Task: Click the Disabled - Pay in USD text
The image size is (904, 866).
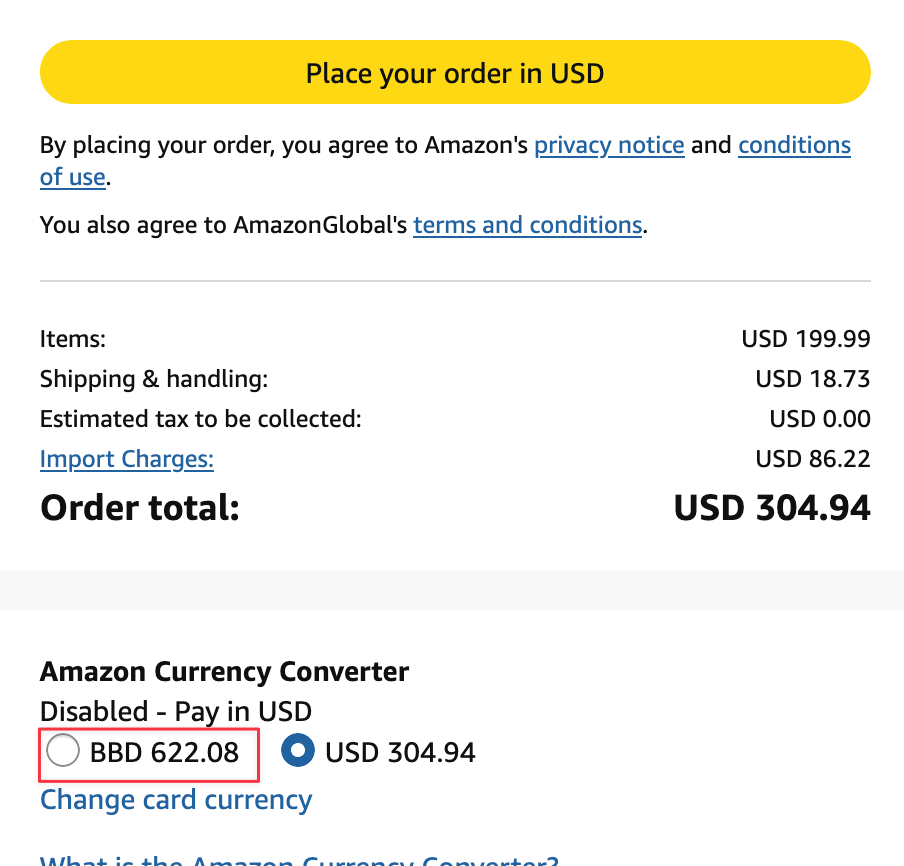Action: pos(175,712)
